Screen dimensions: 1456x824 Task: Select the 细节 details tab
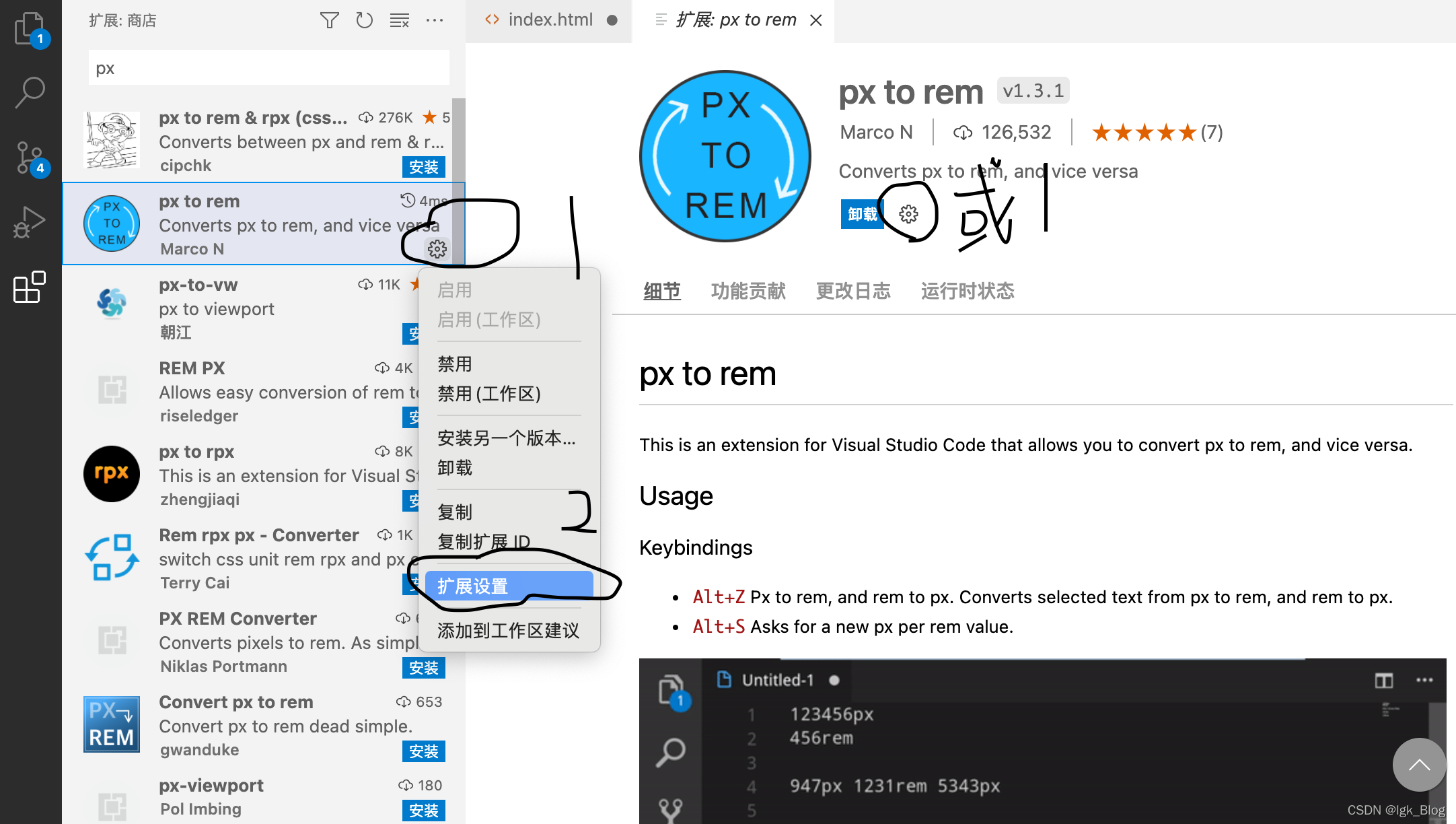662,291
